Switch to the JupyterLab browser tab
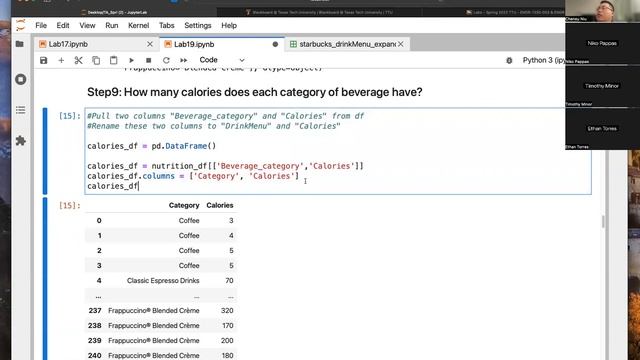The image size is (640, 360). 114,12
